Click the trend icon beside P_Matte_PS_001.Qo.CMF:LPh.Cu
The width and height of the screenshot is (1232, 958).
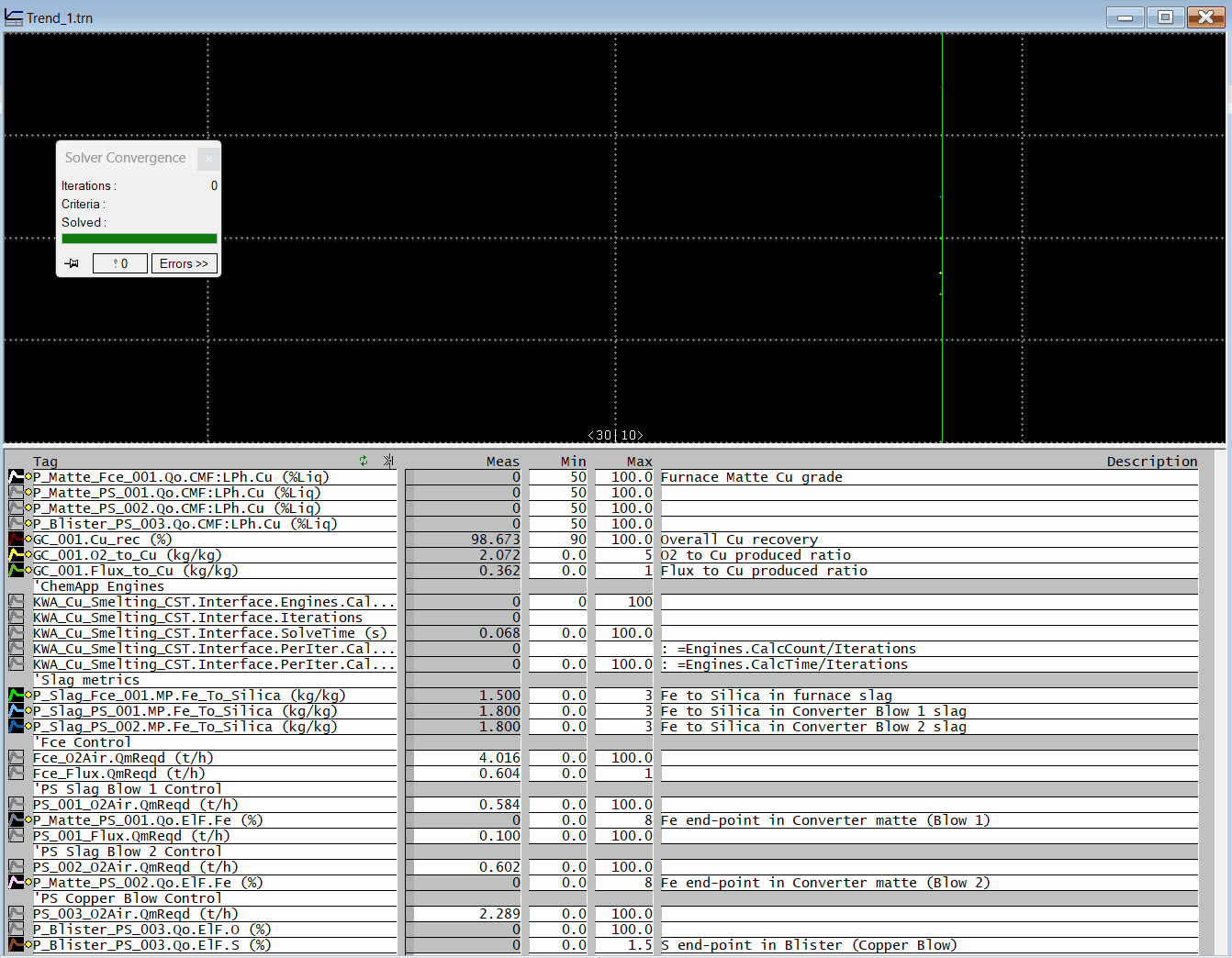click(16, 493)
